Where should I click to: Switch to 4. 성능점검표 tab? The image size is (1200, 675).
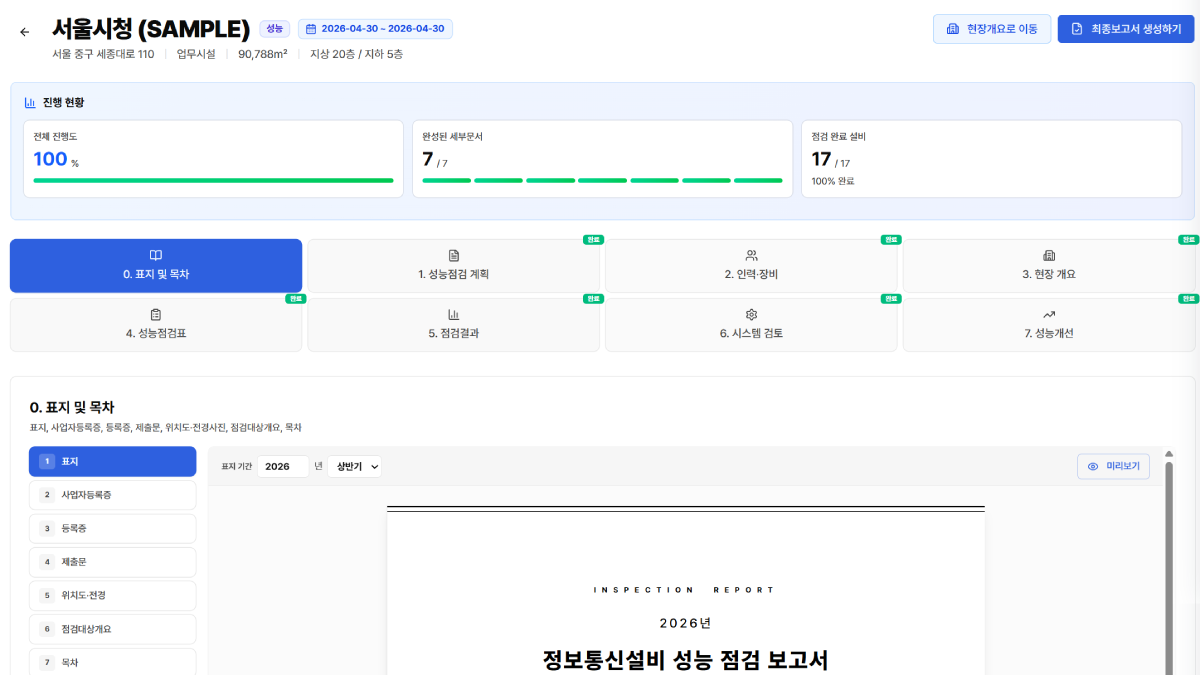156,325
